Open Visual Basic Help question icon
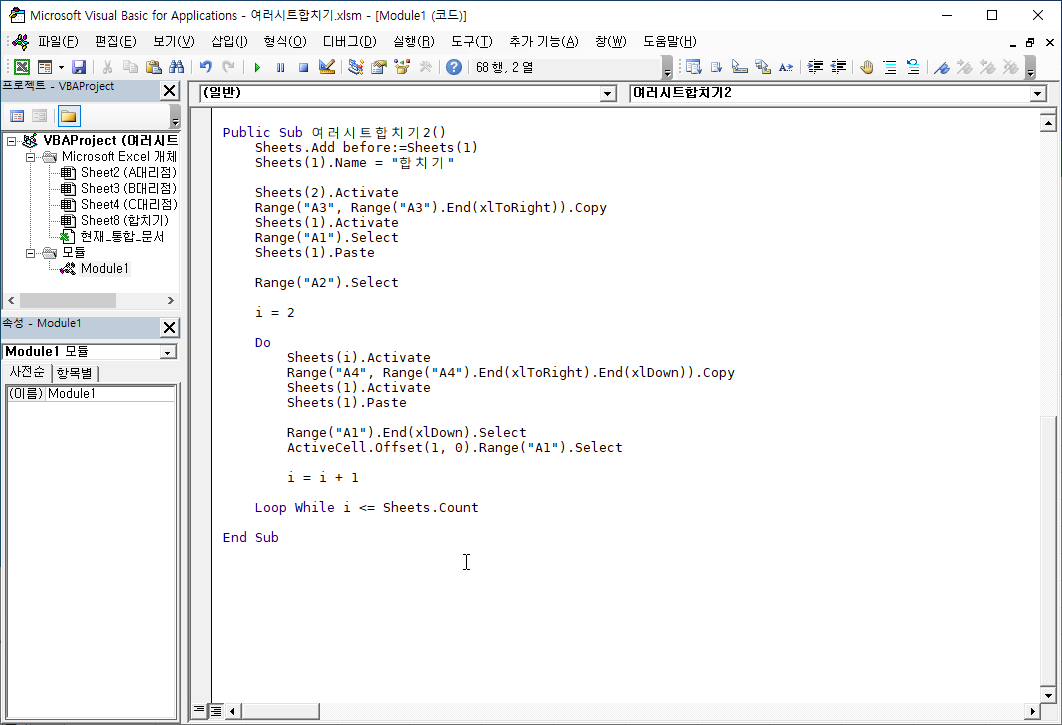The height and width of the screenshot is (725, 1062). point(454,67)
